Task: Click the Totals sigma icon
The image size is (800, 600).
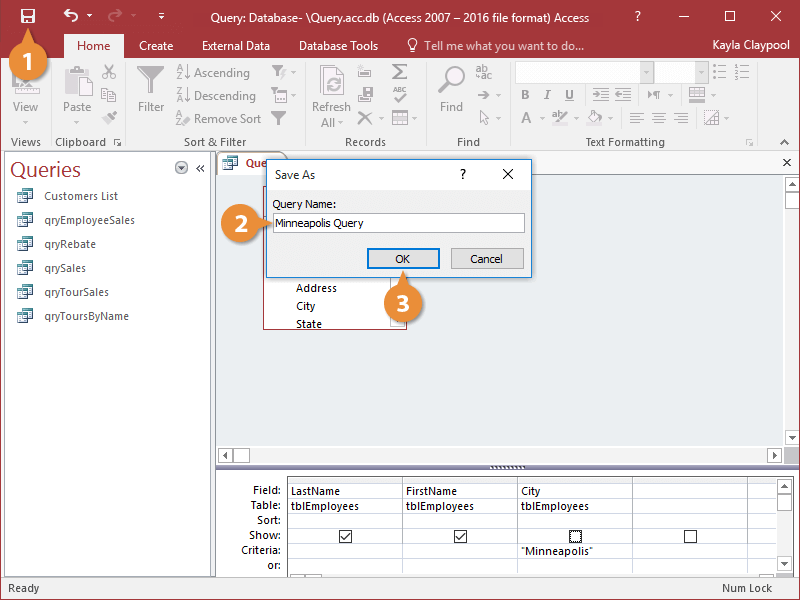Action: 399,72
